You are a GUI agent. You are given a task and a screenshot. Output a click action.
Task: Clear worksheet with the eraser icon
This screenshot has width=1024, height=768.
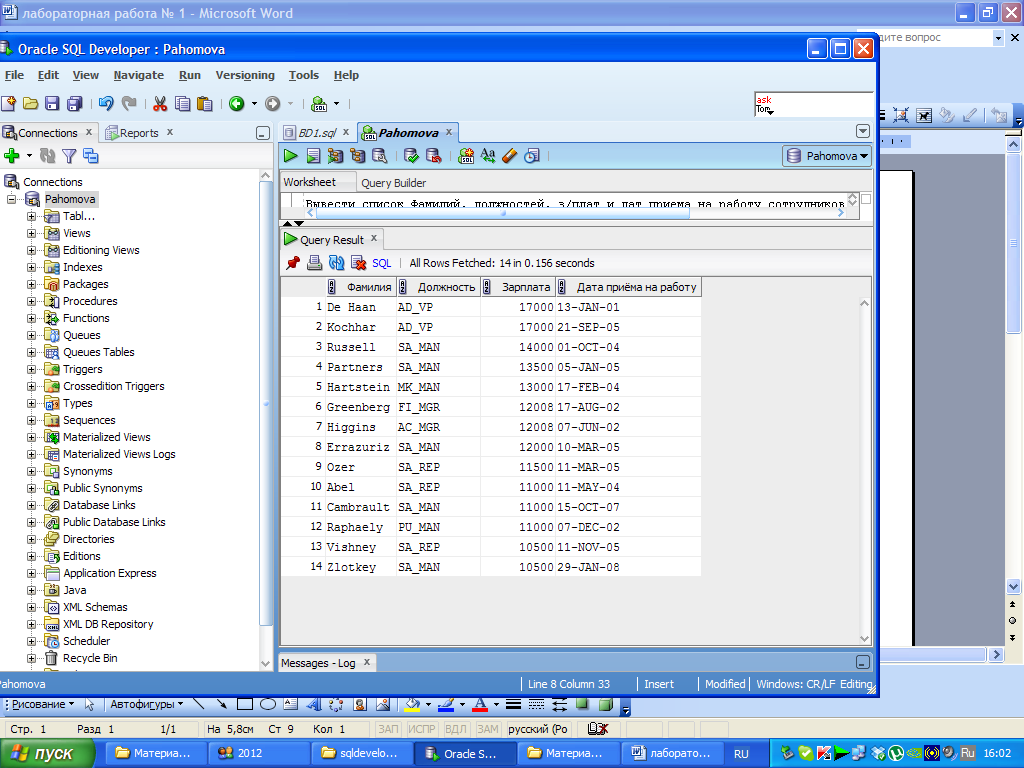coord(510,155)
